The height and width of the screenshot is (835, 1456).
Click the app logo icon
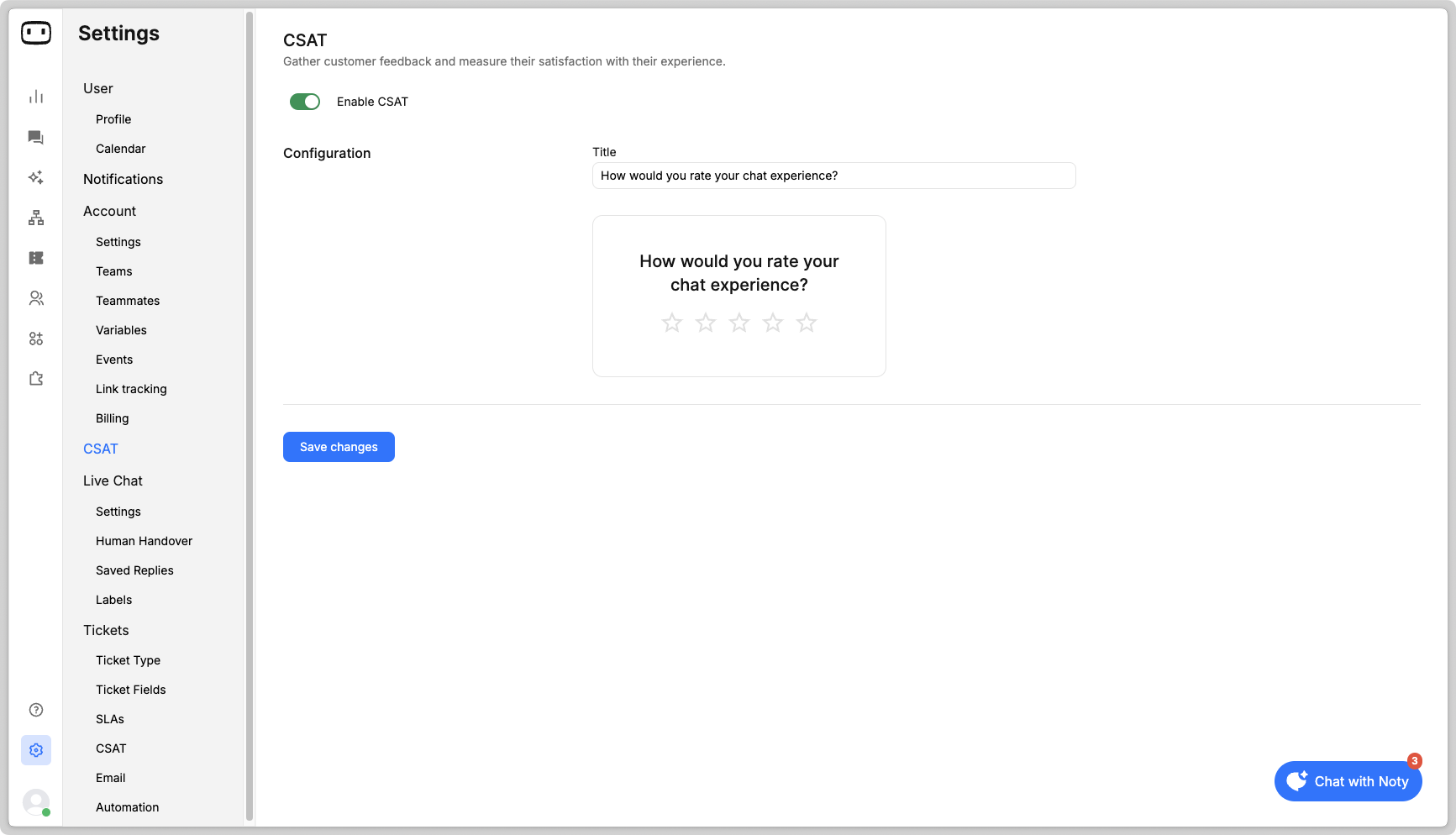click(x=36, y=33)
